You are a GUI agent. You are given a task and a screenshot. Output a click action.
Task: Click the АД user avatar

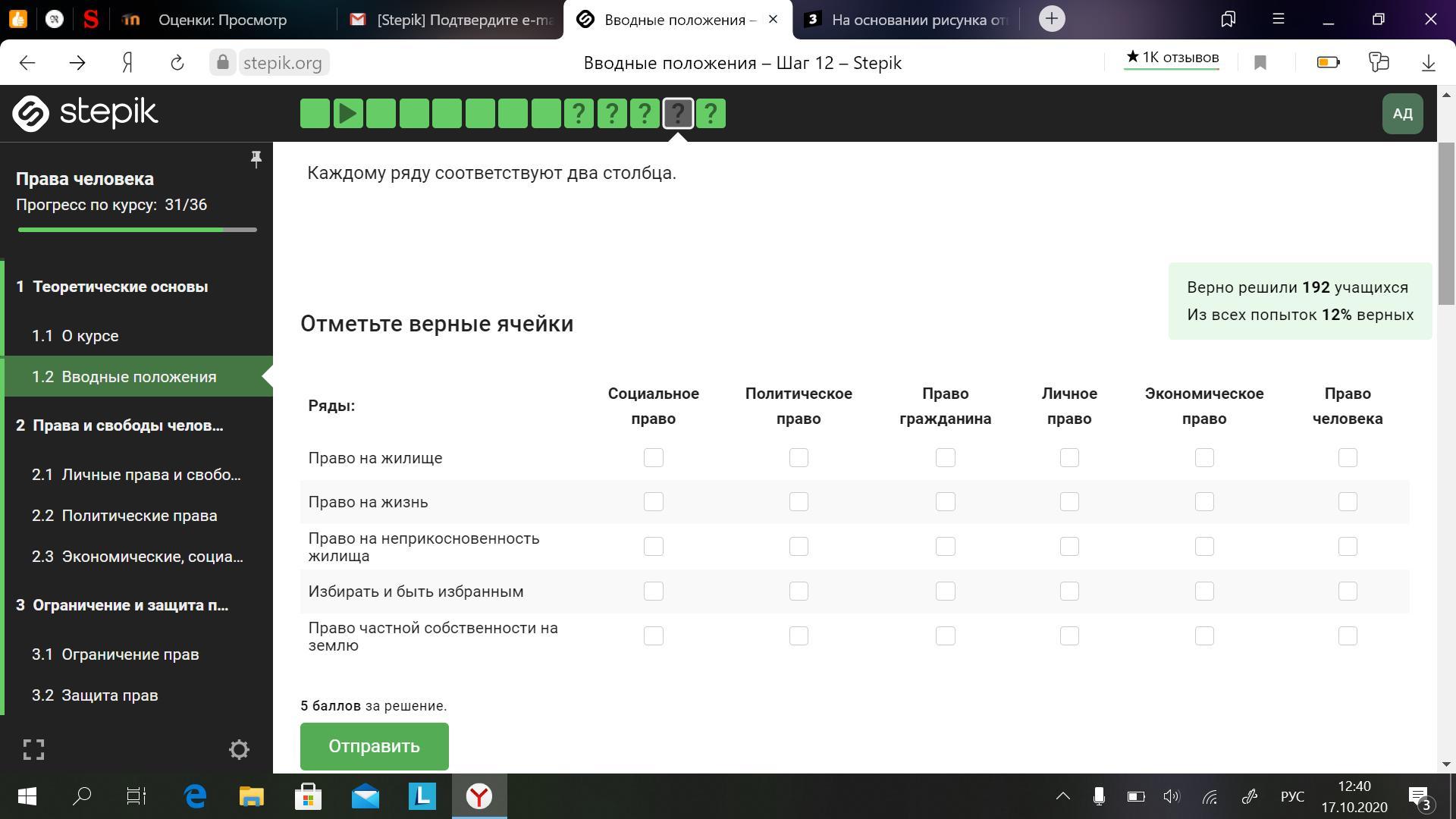[x=1401, y=114]
